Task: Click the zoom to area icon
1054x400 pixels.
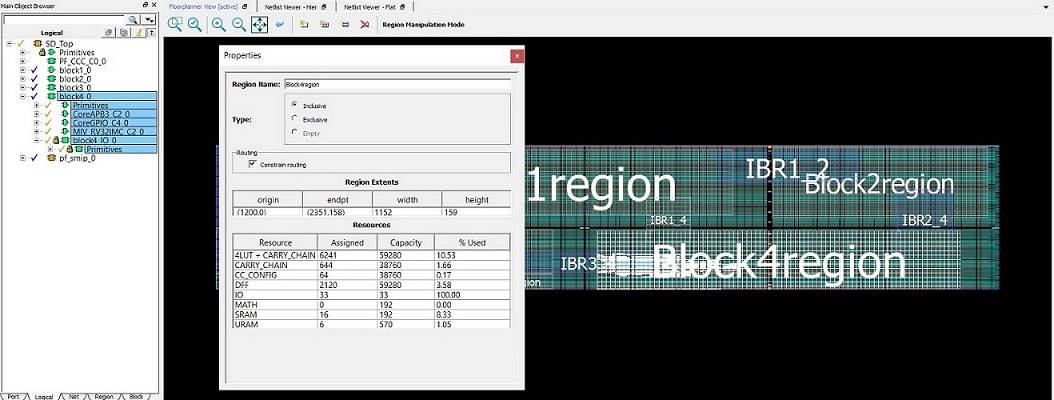Action: point(175,24)
